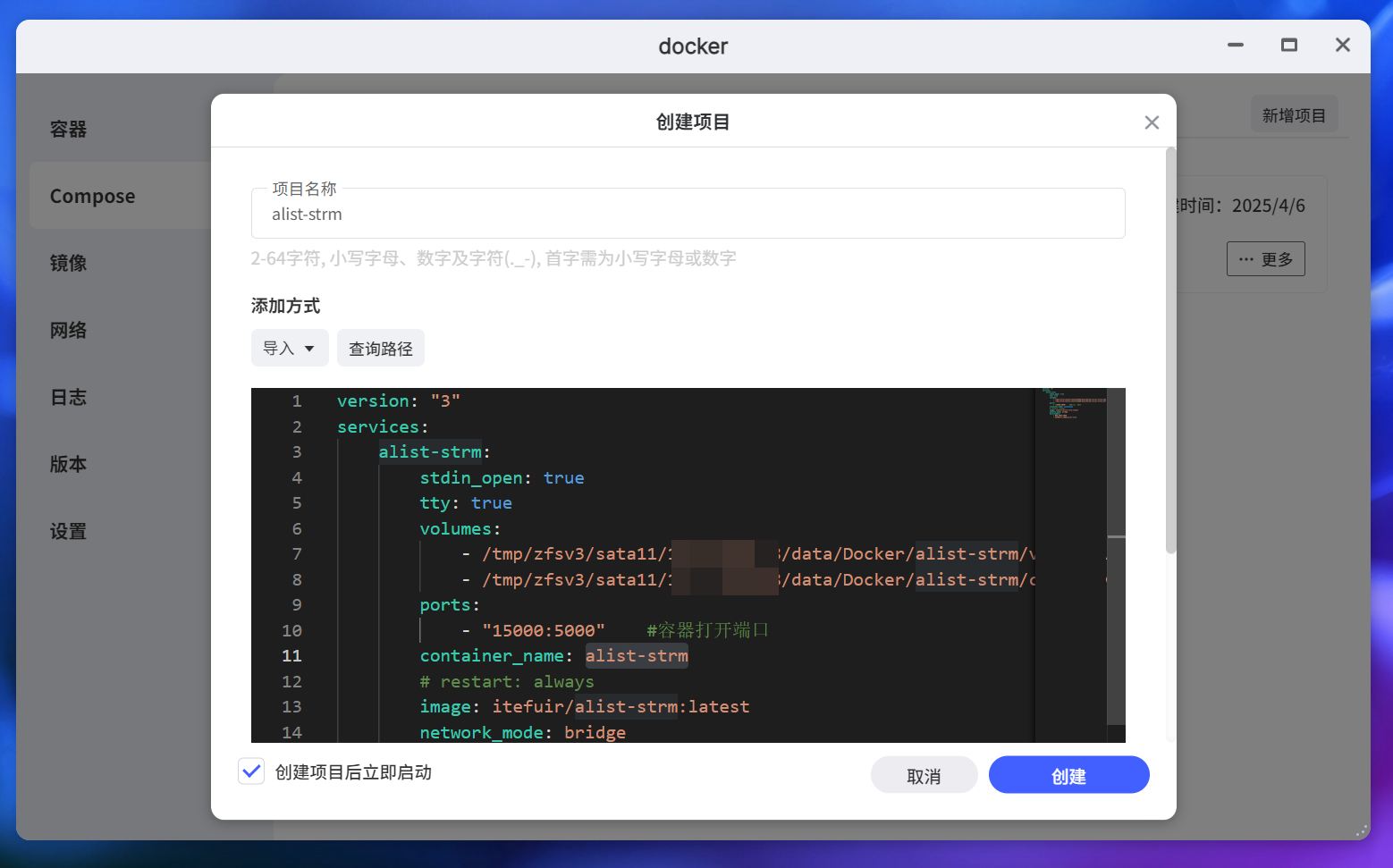Click the 更多 button with ellipsis
Viewport: 1393px width, 868px height.
[1266, 259]
